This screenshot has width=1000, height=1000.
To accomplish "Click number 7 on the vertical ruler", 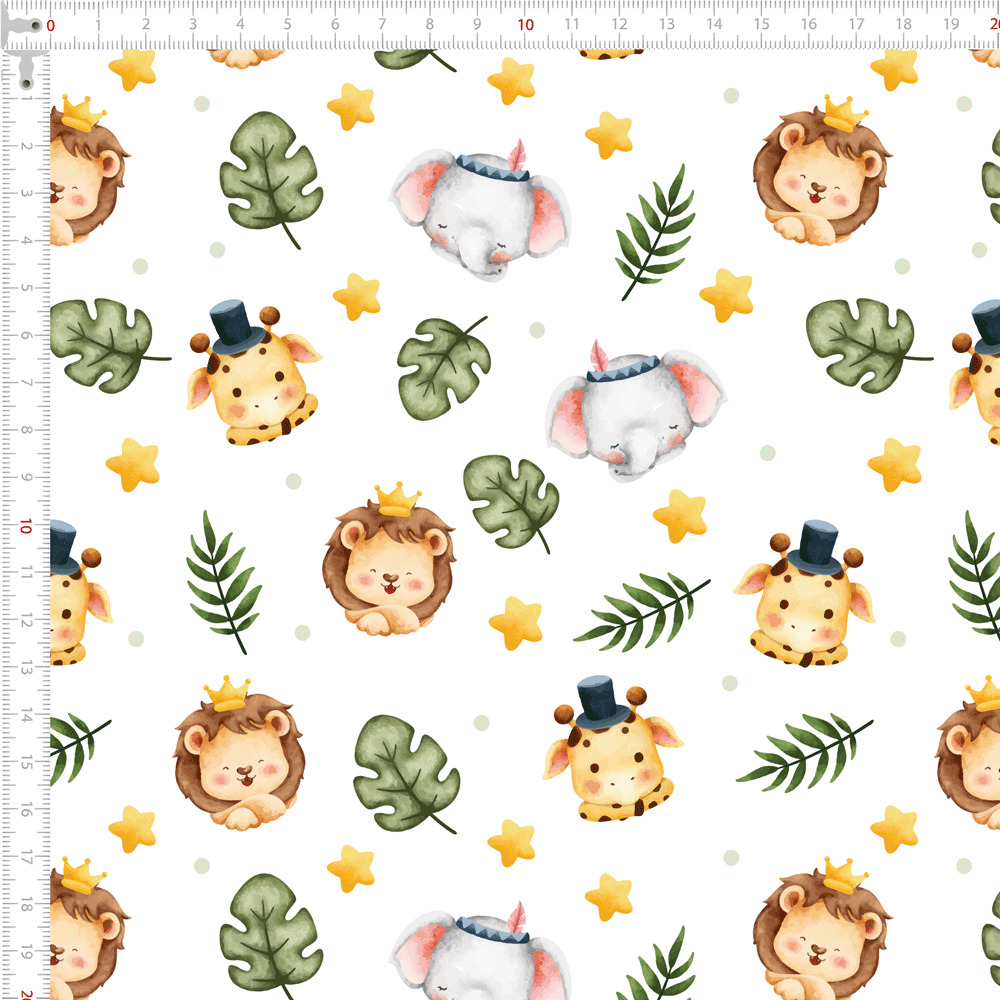I will [x=26, y=383].
